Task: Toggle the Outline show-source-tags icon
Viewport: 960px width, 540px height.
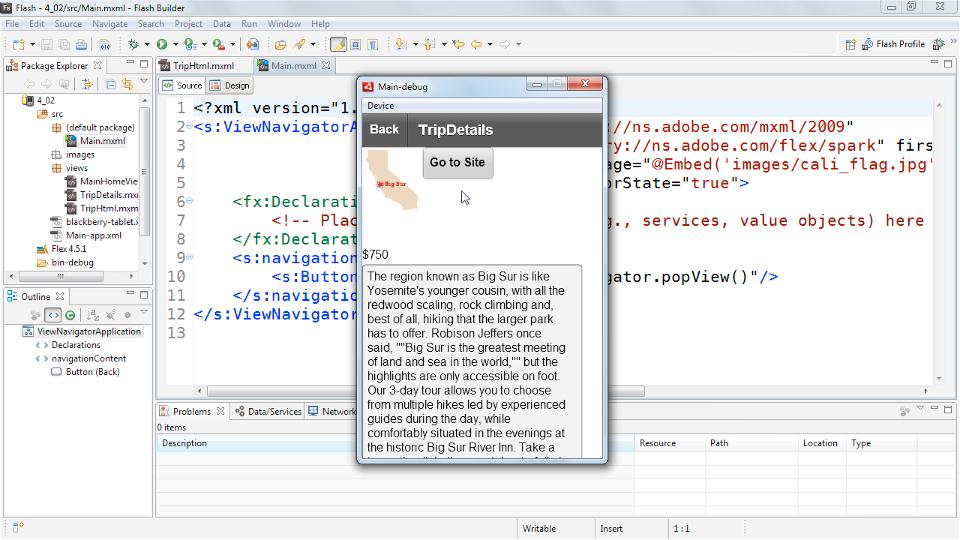Action: coord(53,315)
